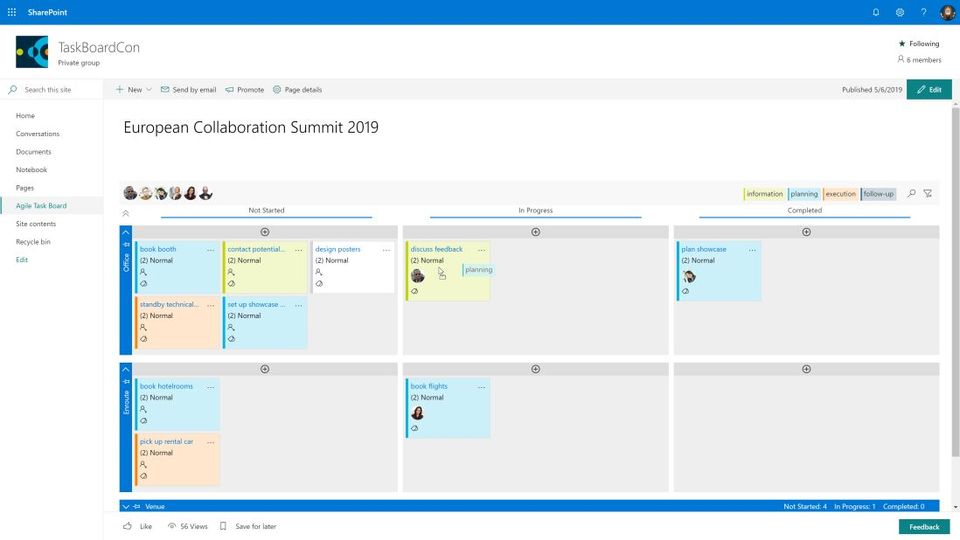Open the book flights card ellipsis menu

click(x=482, y=387)
